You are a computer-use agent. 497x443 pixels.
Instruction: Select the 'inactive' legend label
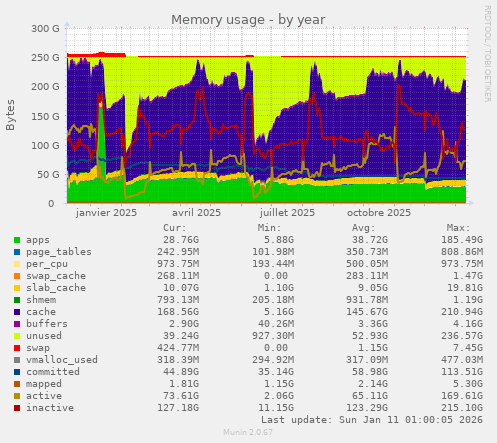(x=50, y=408)
